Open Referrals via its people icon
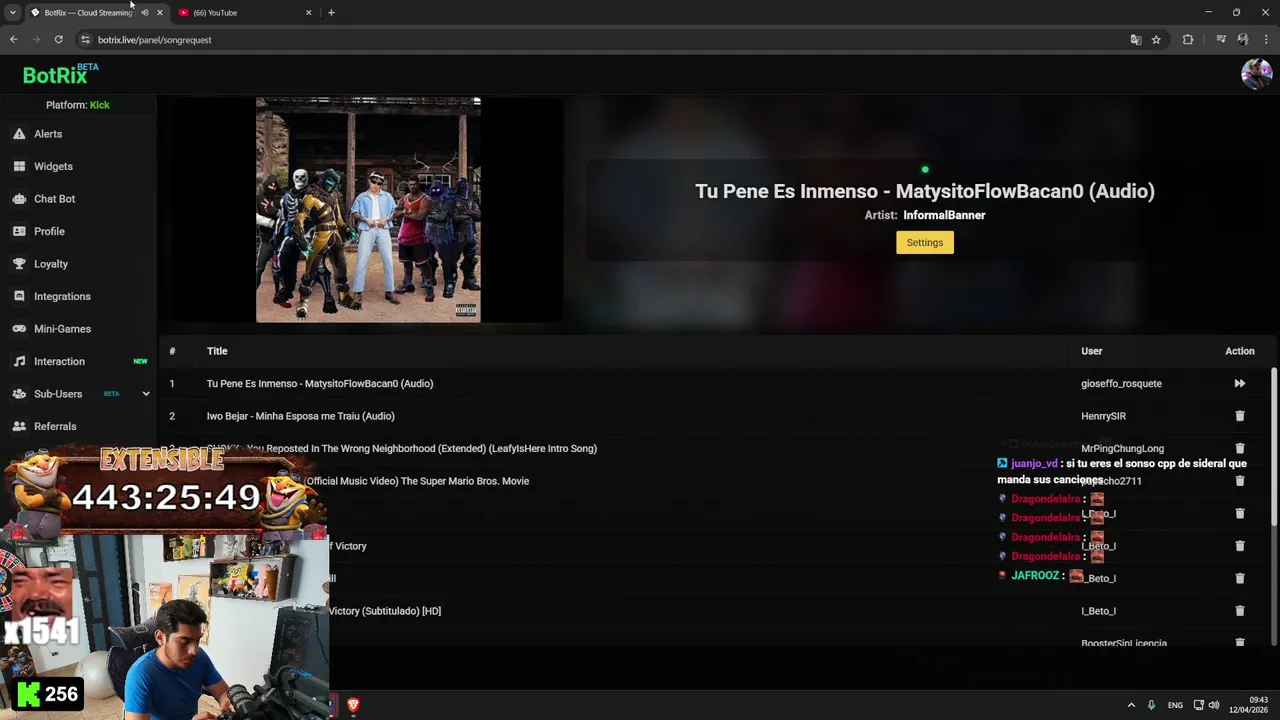The width and height of the screenshot is (1280, 720). [19, 426]
